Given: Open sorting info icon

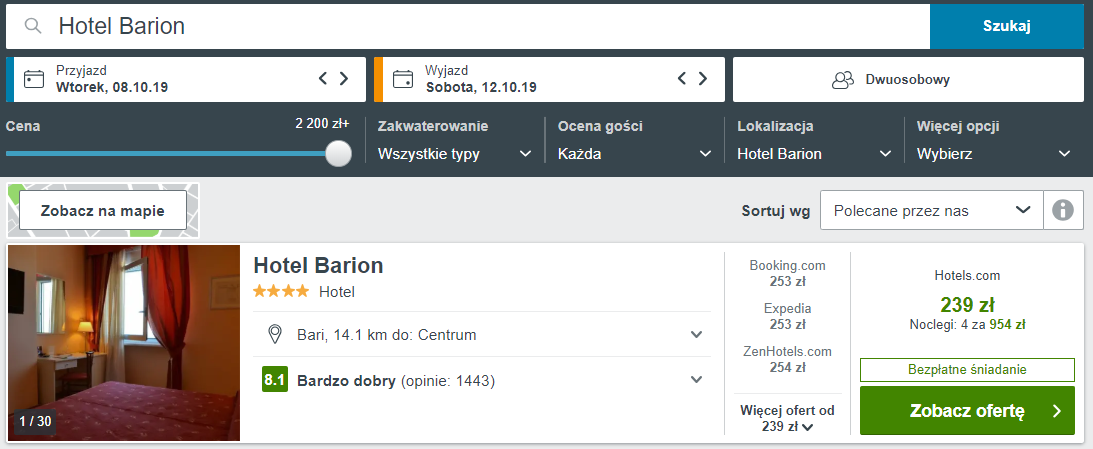Looking at the screenshot, I should 1063,210.
